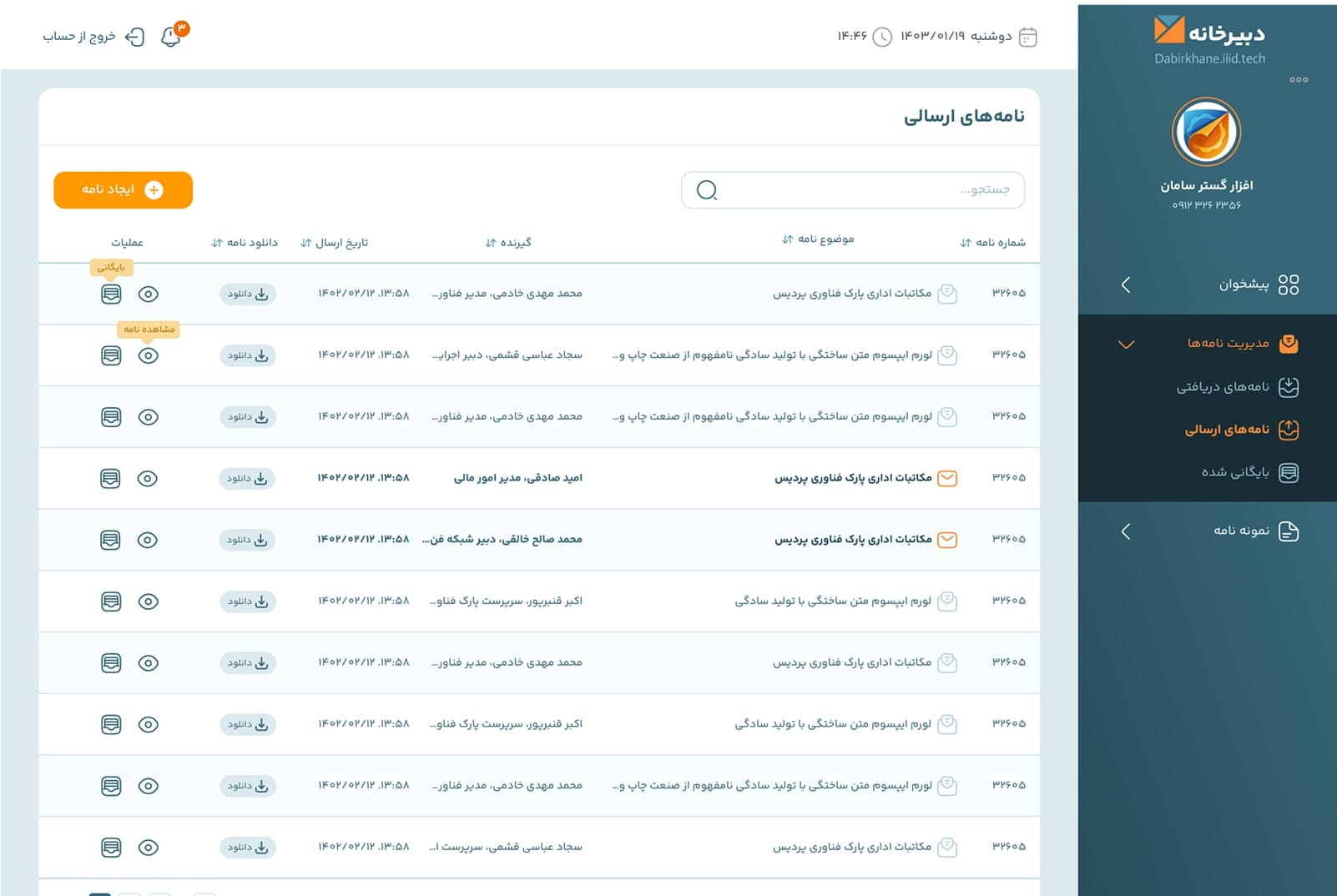Click the نمونه نامه document icon
This screenshot has width=1337, height=896.
pyautogui.click(x=1289, y=531)
